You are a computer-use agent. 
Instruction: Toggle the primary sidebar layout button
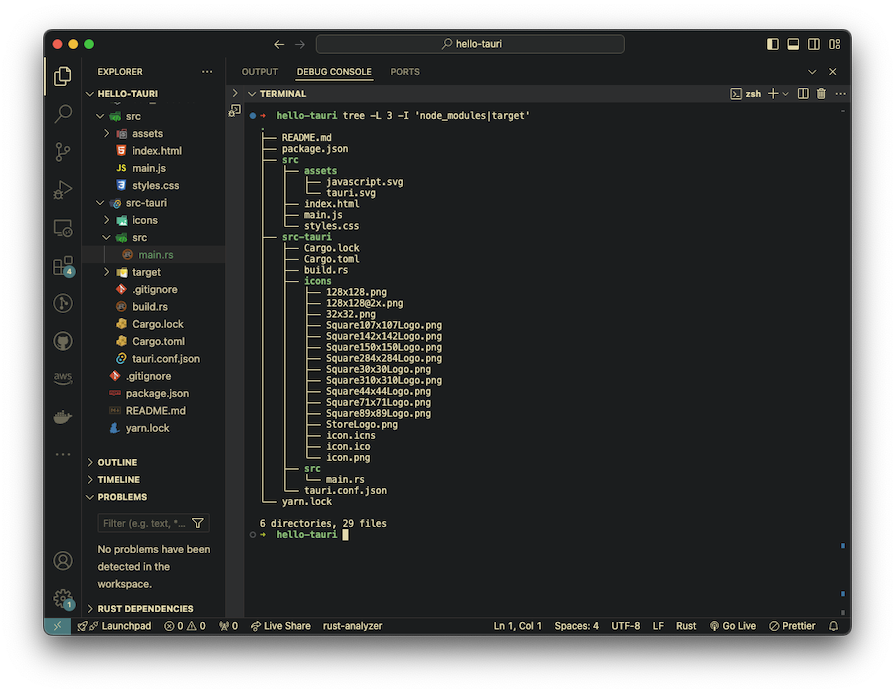[773, 44]
